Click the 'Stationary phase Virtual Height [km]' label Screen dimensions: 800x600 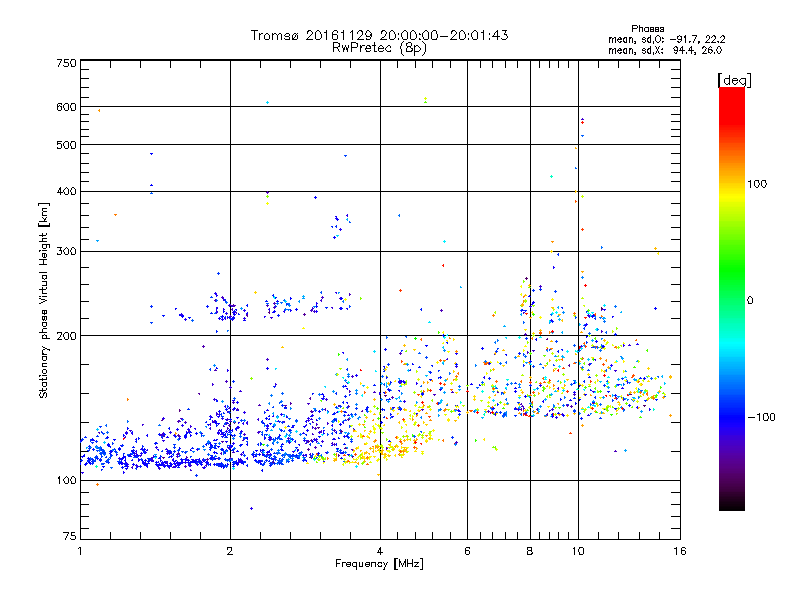click(x=44, y=301)
